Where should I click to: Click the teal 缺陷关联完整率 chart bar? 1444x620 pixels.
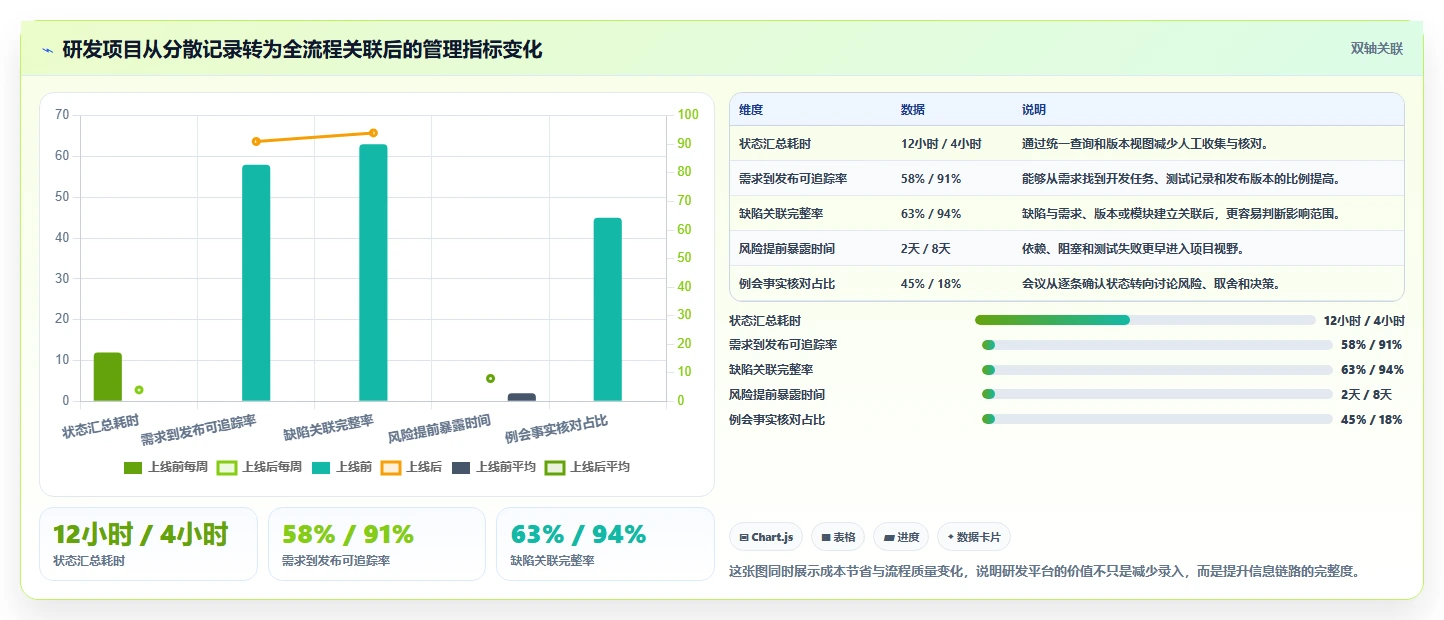click(x=373, y=273)
